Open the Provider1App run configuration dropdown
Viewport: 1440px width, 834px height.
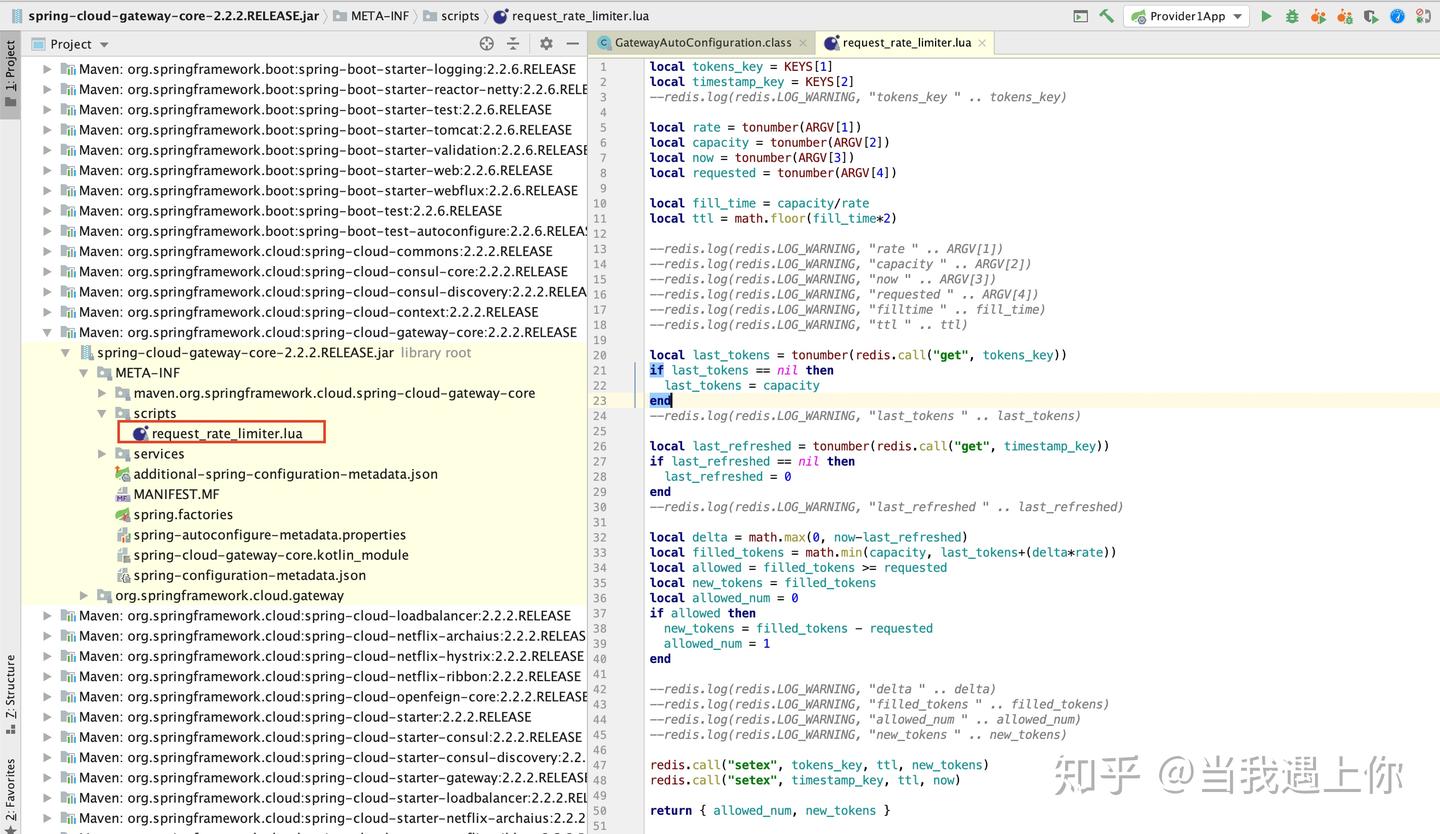tap(1186, 16)
